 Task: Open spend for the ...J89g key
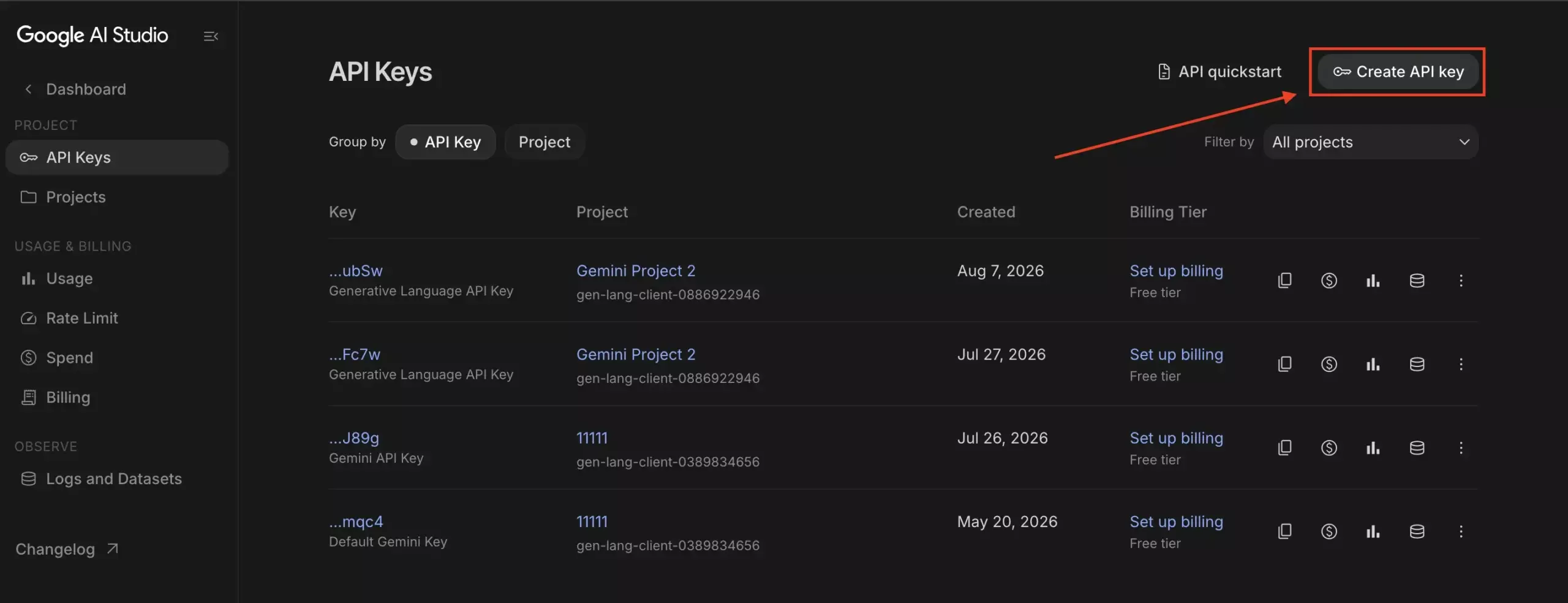[1329, 448]
